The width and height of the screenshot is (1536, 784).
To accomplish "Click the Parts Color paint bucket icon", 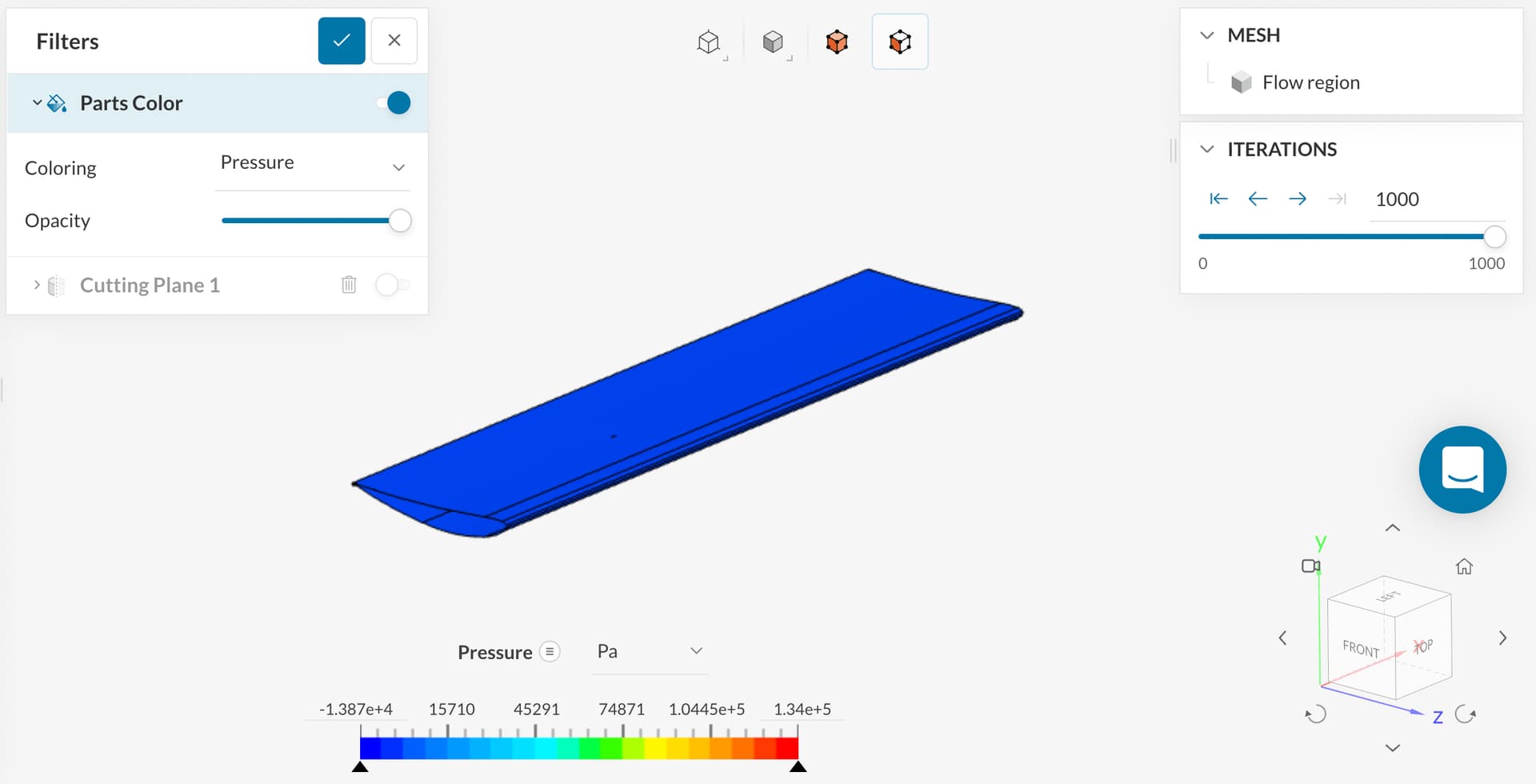I will (57, 103).
